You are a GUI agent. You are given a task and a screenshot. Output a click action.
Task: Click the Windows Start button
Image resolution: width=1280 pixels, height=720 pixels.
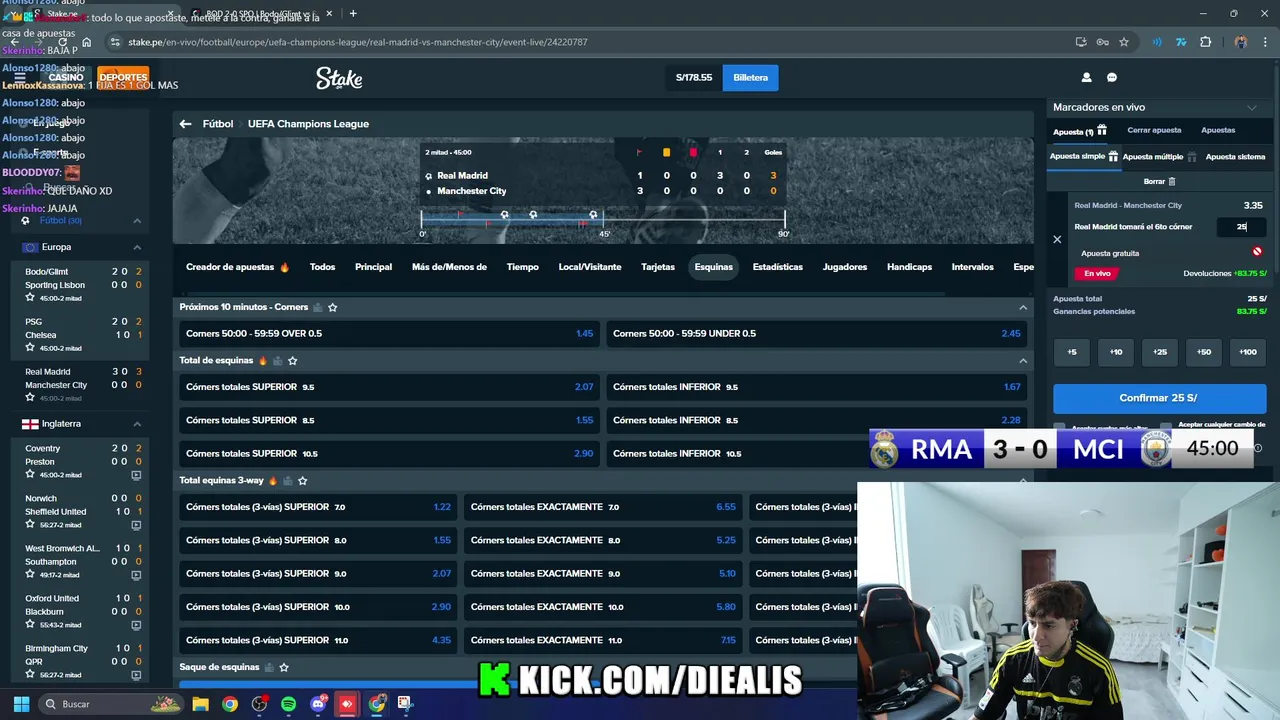(x=21, y=704)
